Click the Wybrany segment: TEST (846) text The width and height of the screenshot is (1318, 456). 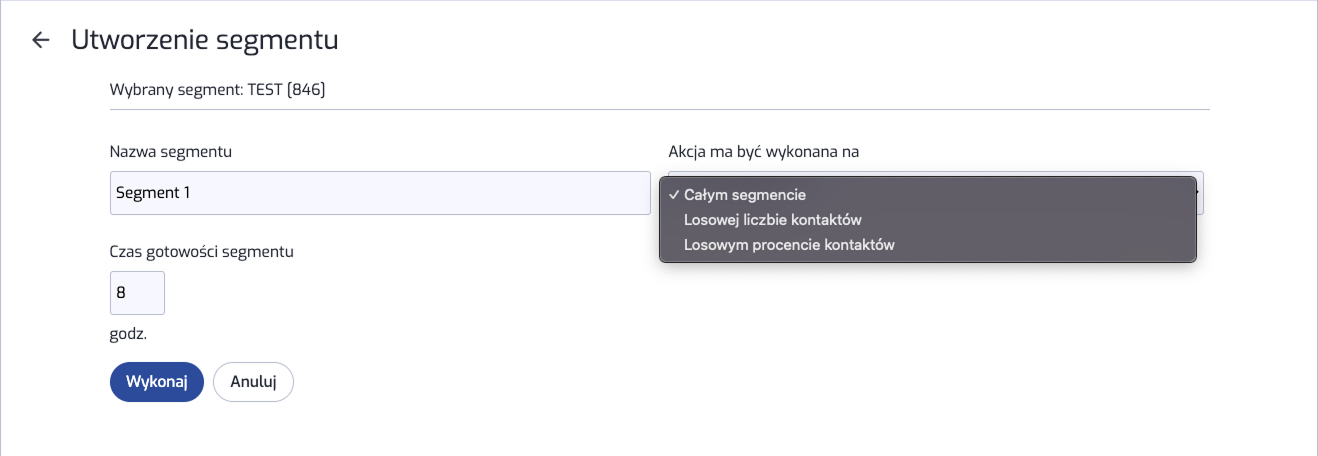[218, 89]
